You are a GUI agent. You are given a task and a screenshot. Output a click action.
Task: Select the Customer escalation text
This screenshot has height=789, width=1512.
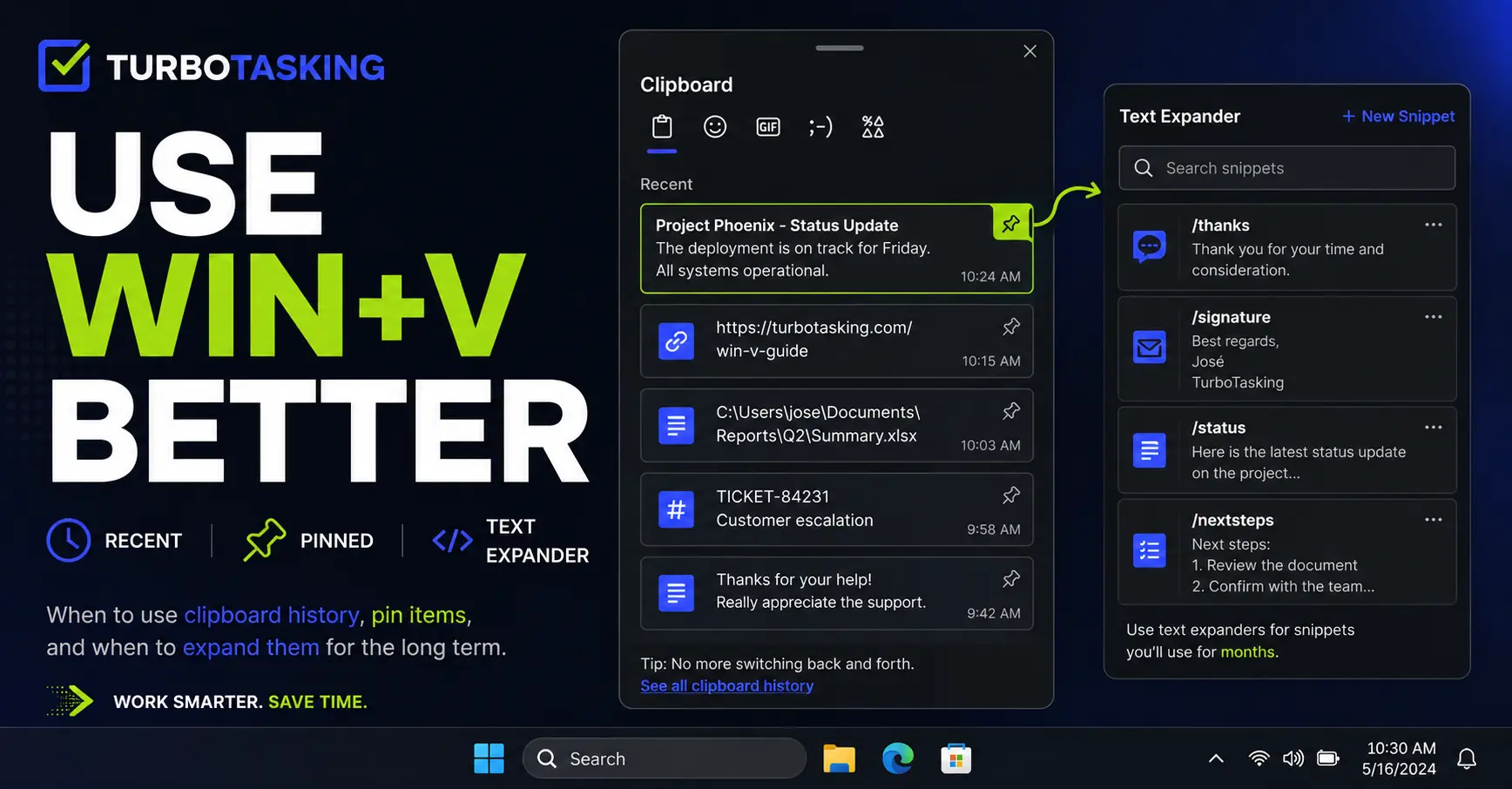tap(794, 521)
